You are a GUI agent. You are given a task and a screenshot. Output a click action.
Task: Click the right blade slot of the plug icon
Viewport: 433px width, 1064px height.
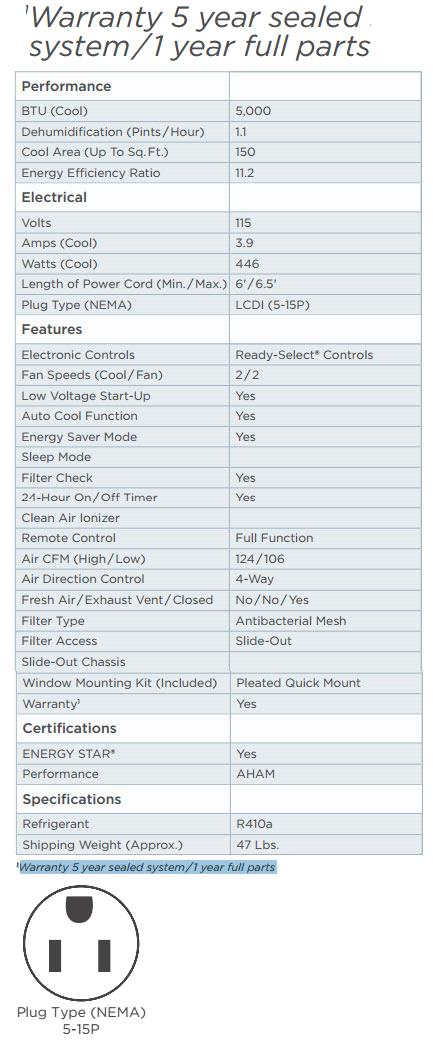104,955
